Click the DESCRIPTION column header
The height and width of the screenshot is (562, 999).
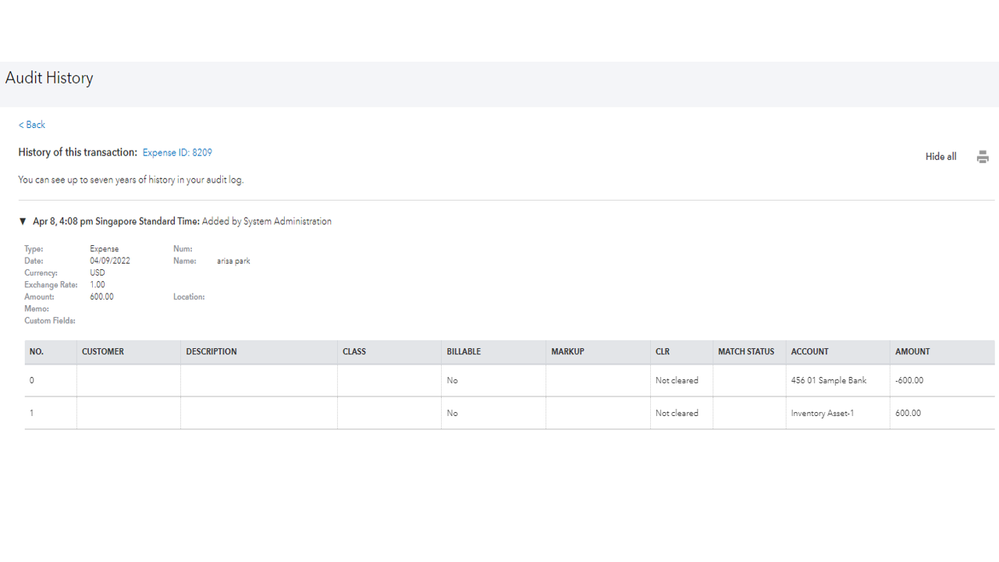tap(211, 352)
